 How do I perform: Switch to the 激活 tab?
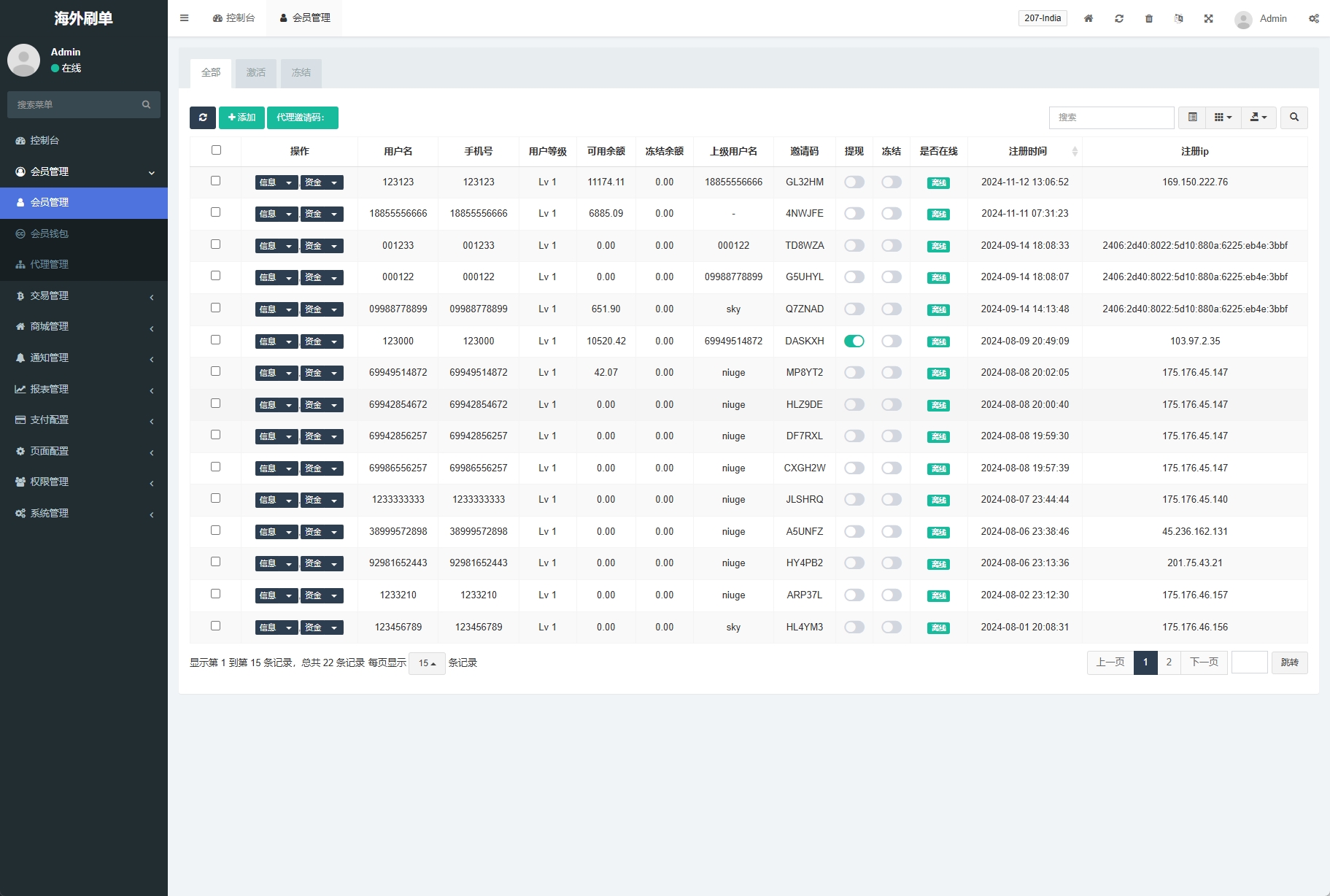point(256,73)
